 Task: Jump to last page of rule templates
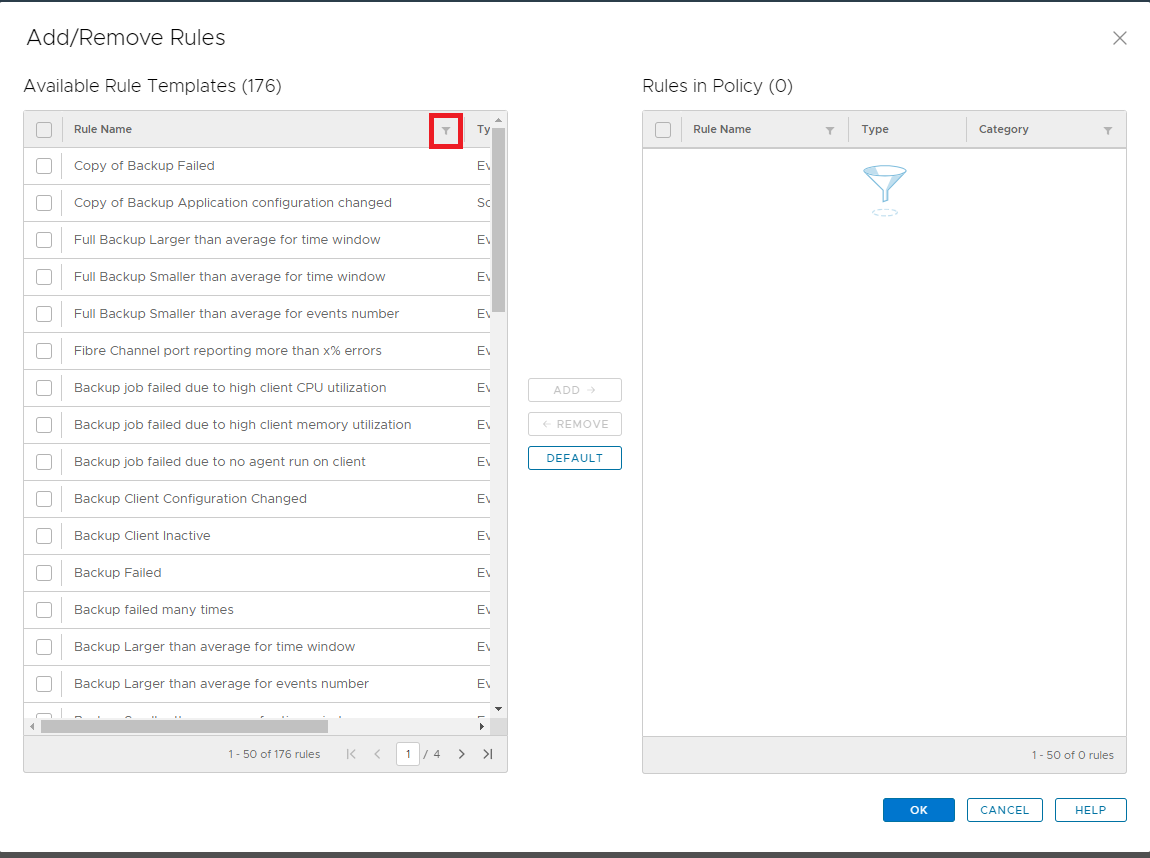pyautogui.click(x=488, y=753)
